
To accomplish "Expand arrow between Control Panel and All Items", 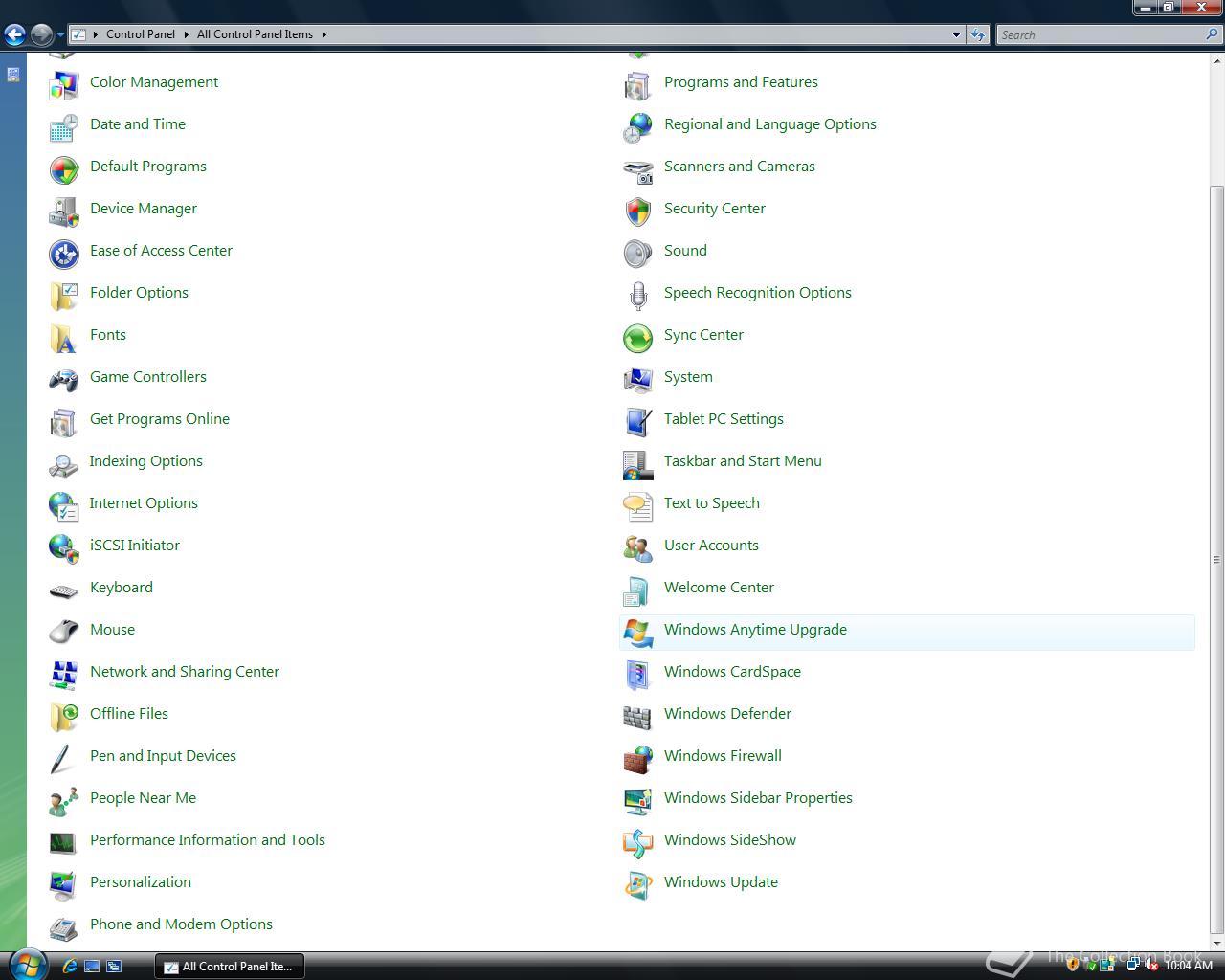I will (186, 34).
